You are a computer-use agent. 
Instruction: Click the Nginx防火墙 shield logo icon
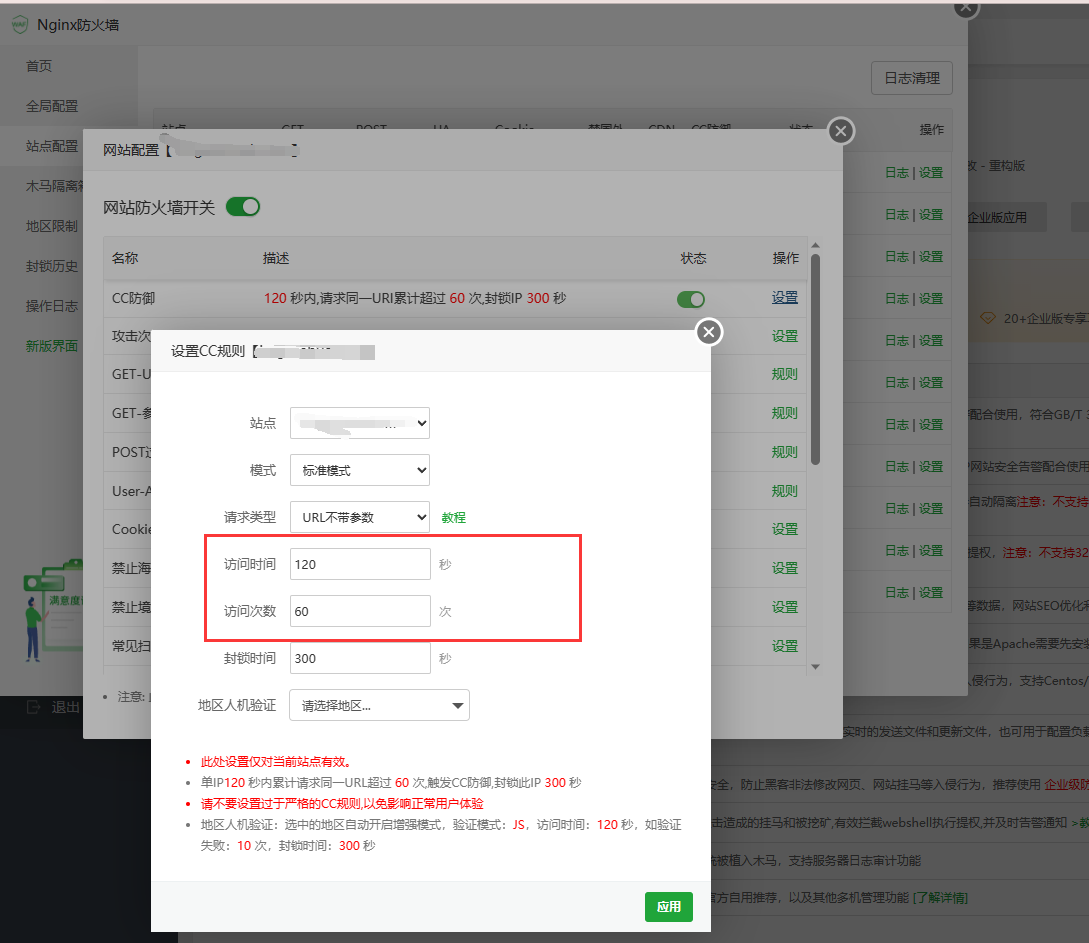pos(19,25)
